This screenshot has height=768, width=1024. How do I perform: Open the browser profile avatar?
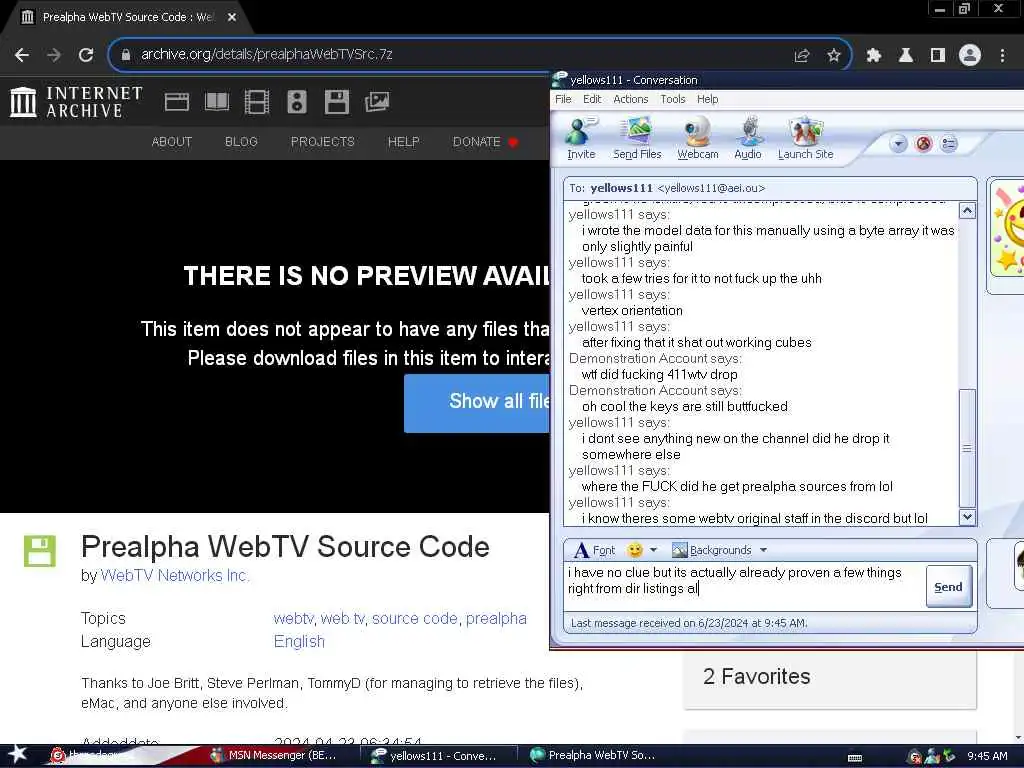(x=970, y=56)
